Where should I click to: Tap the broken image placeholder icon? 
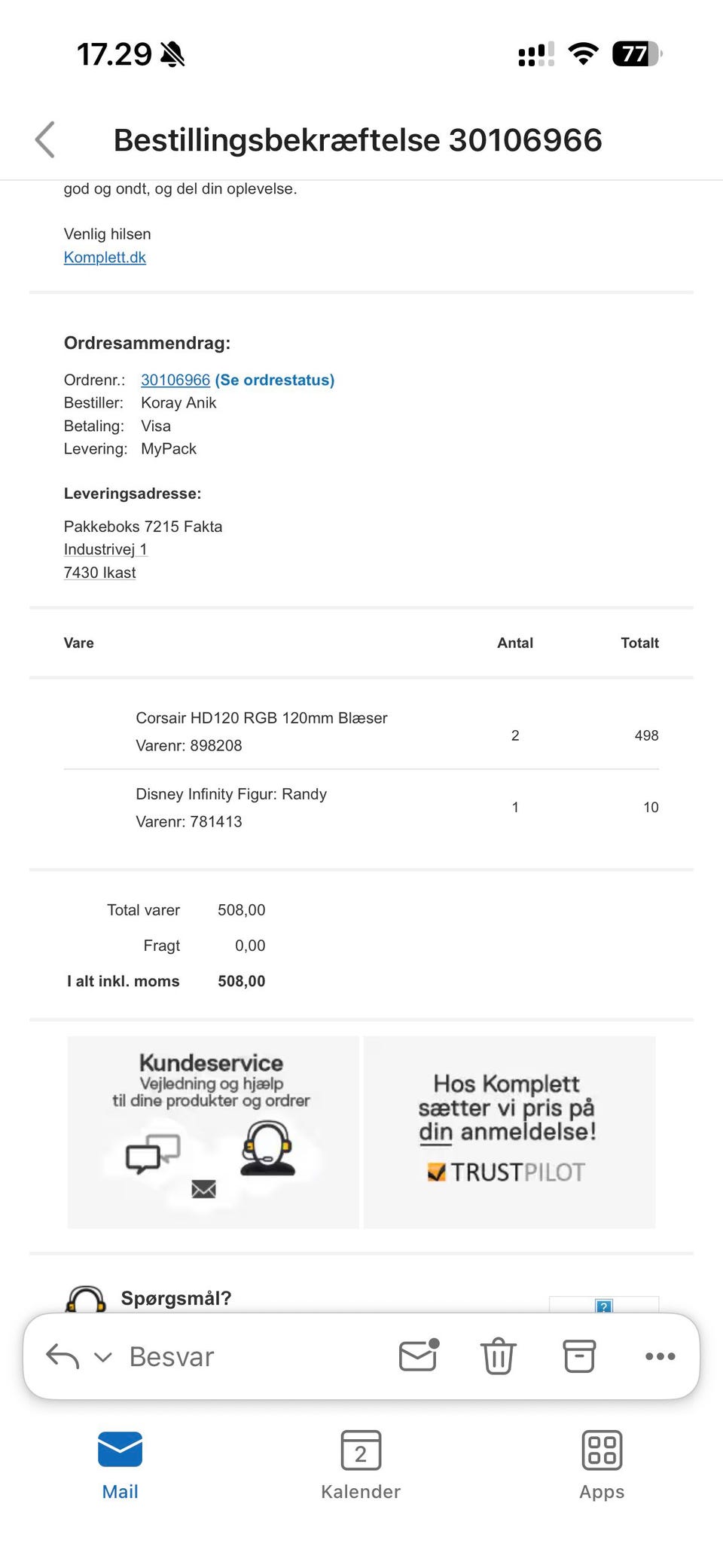pyautogui.click(x=604, y=1305)
